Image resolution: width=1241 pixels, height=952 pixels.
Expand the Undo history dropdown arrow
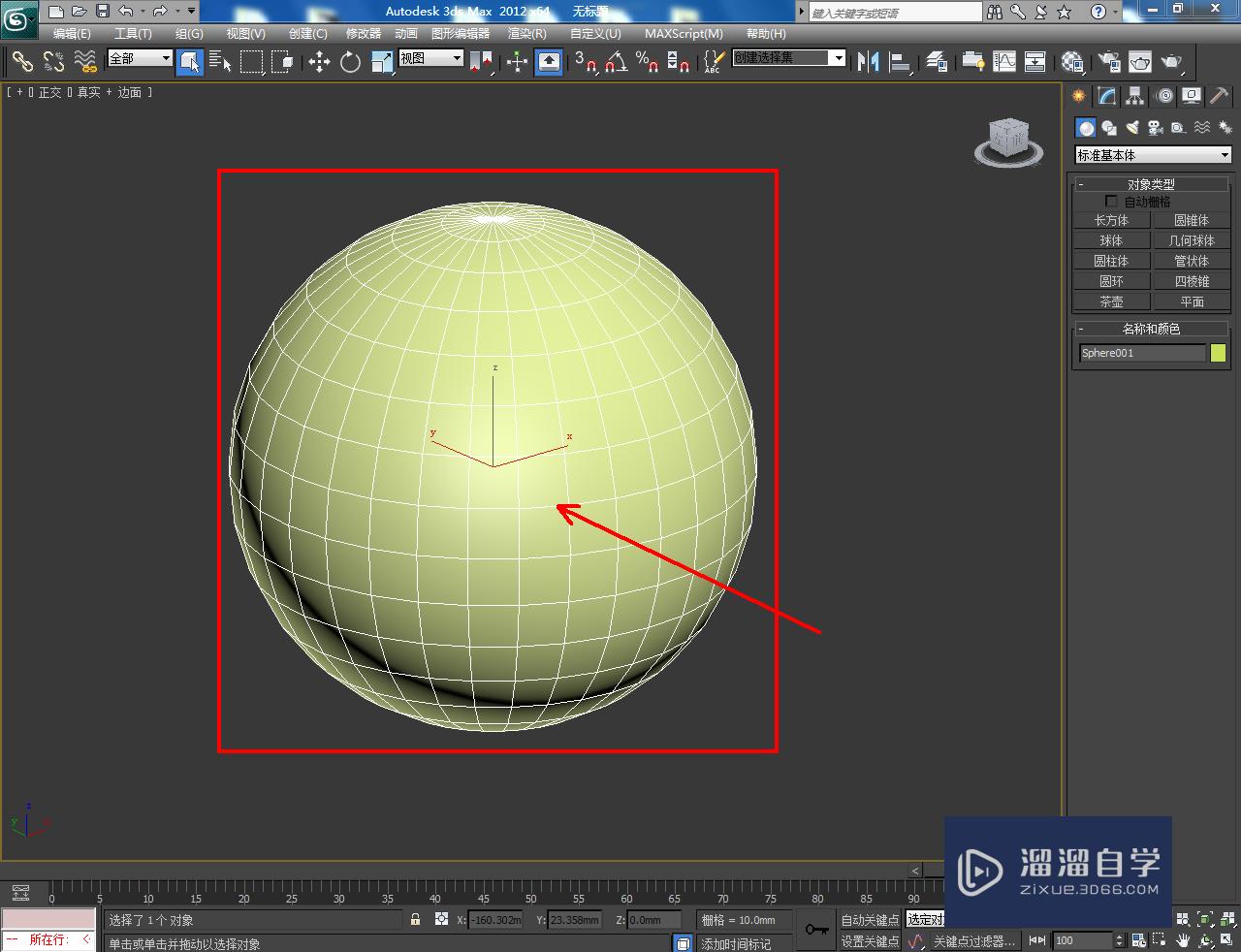[x=143, y=12]
